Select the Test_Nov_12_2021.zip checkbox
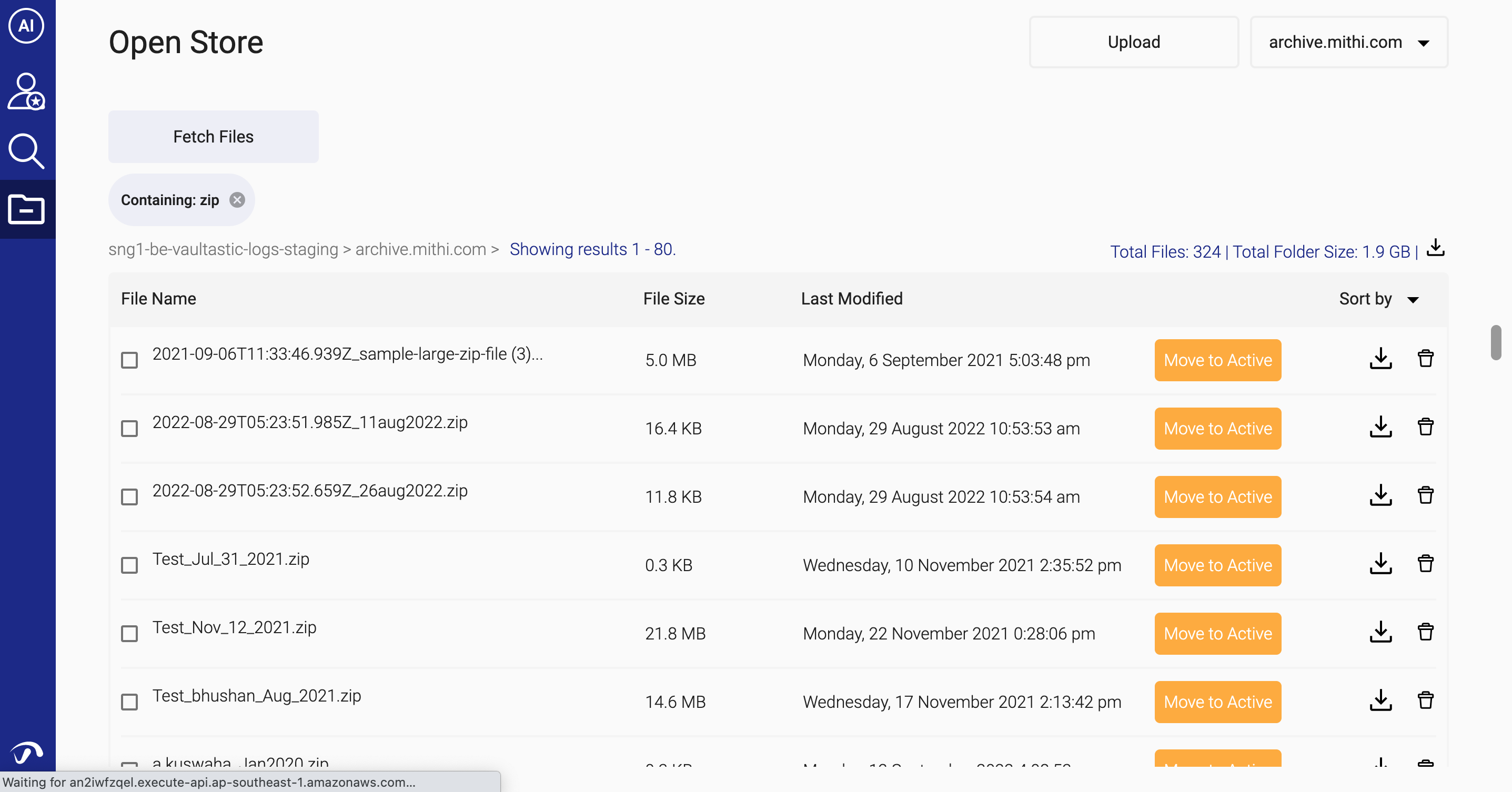The image size is (1512, 792). 130,634
